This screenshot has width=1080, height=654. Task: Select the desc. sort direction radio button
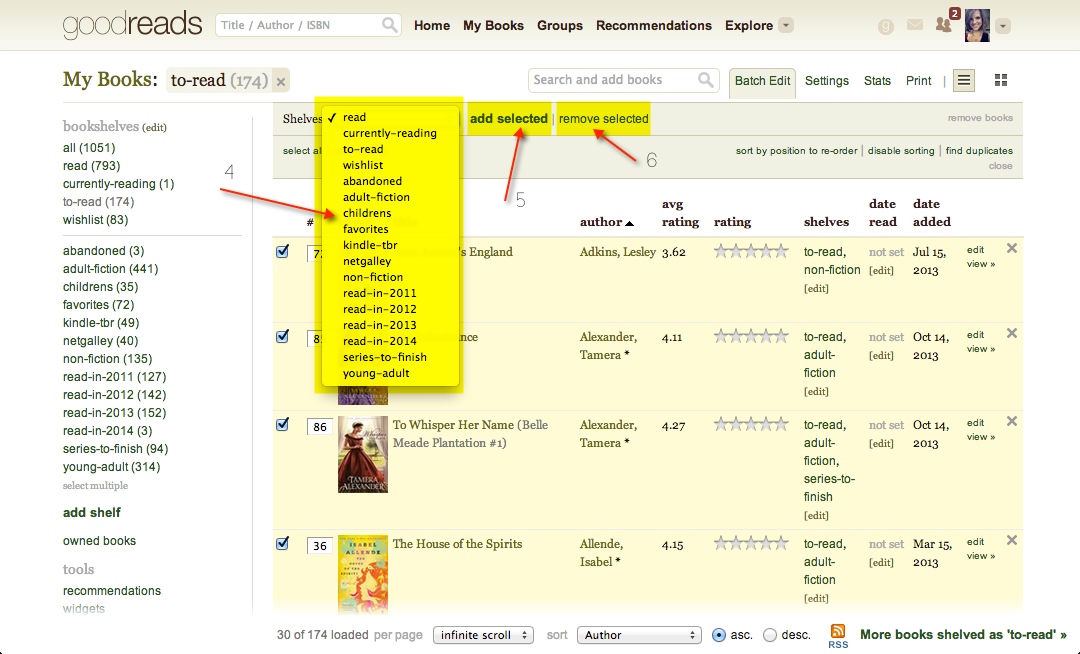pos(770,634)
